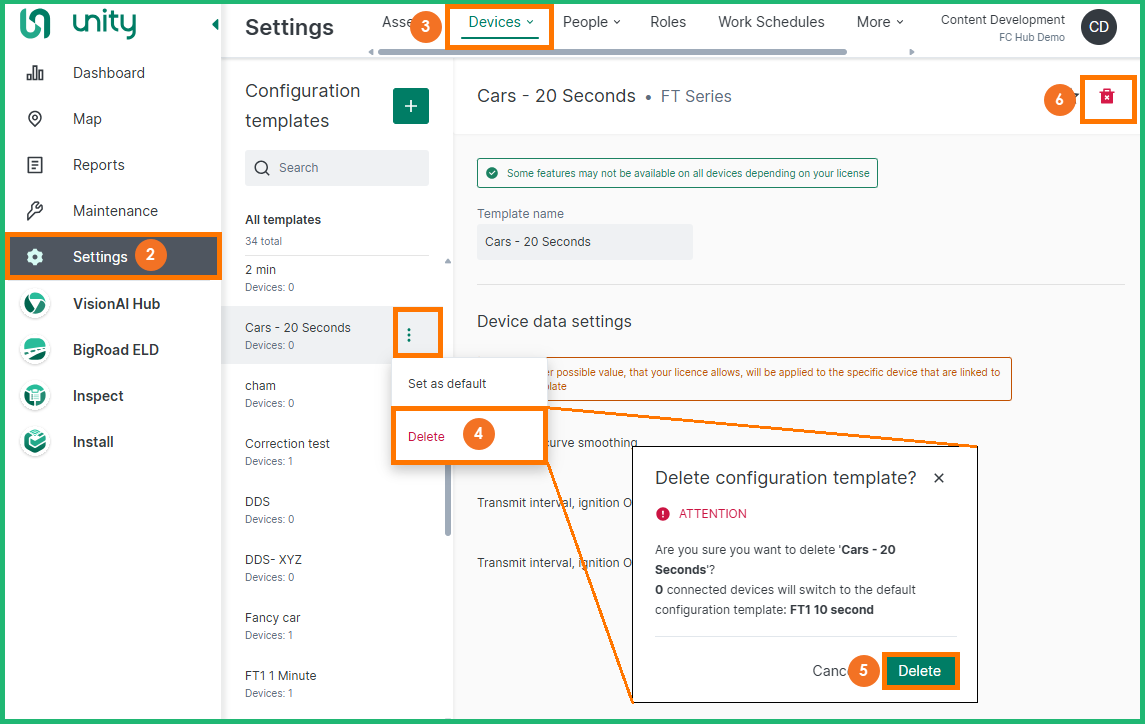The width and height of the screenshot is (1145, 724).
Task: Close the delete confirmation dialog
Action: (939, 479)
